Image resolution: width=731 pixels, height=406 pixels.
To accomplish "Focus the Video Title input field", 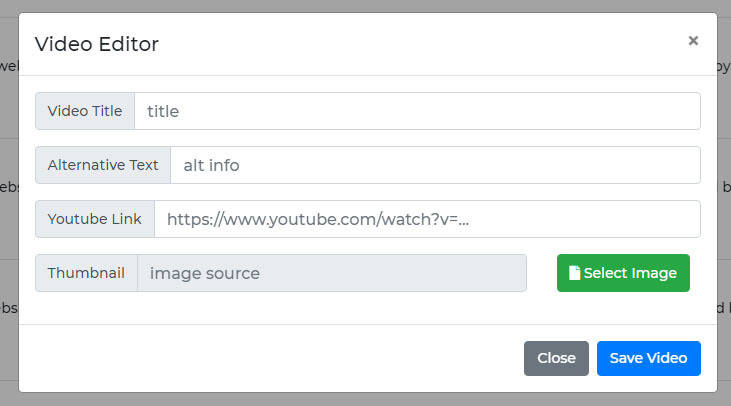I will coord(417,111).
